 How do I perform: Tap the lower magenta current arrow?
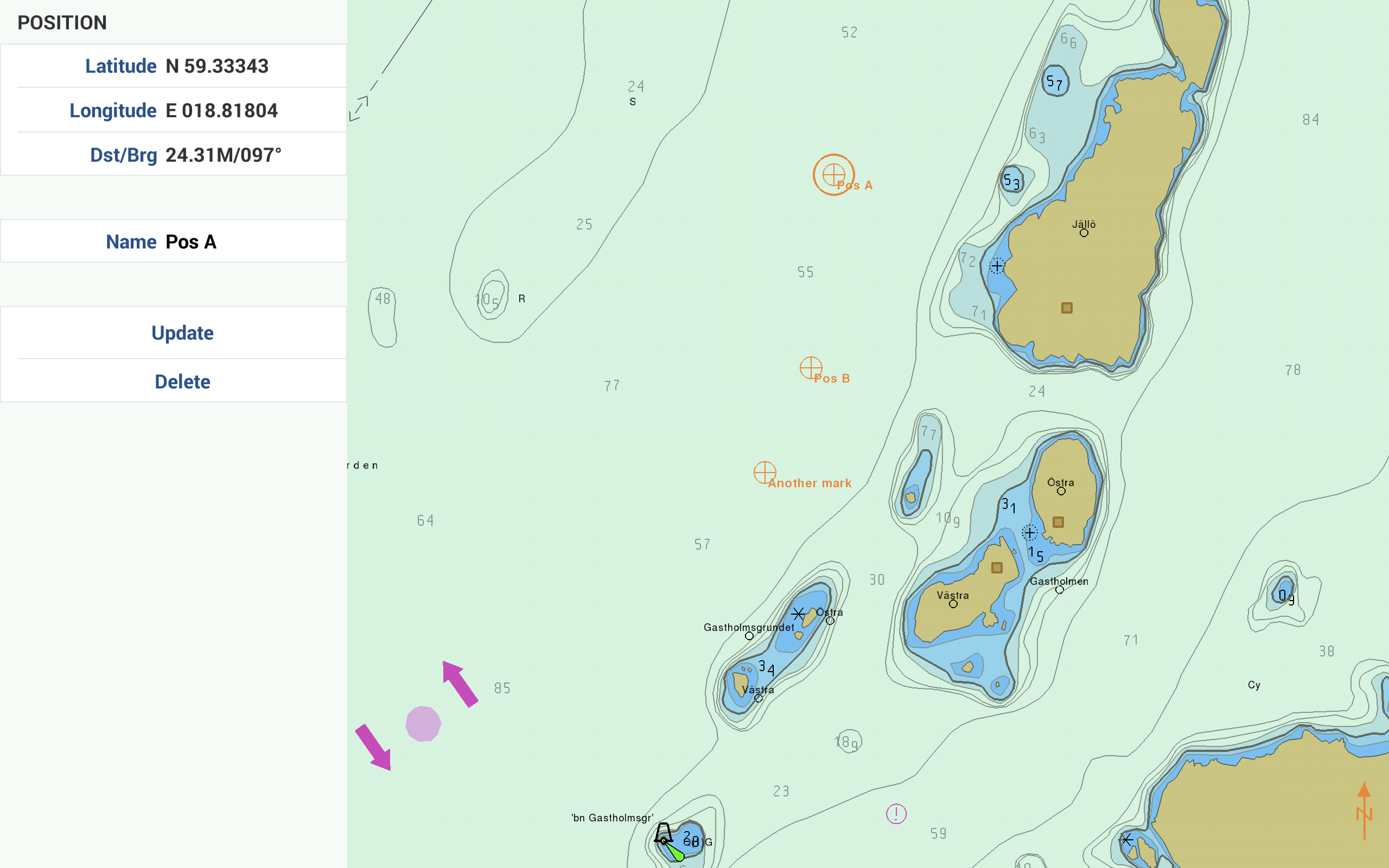374,747
